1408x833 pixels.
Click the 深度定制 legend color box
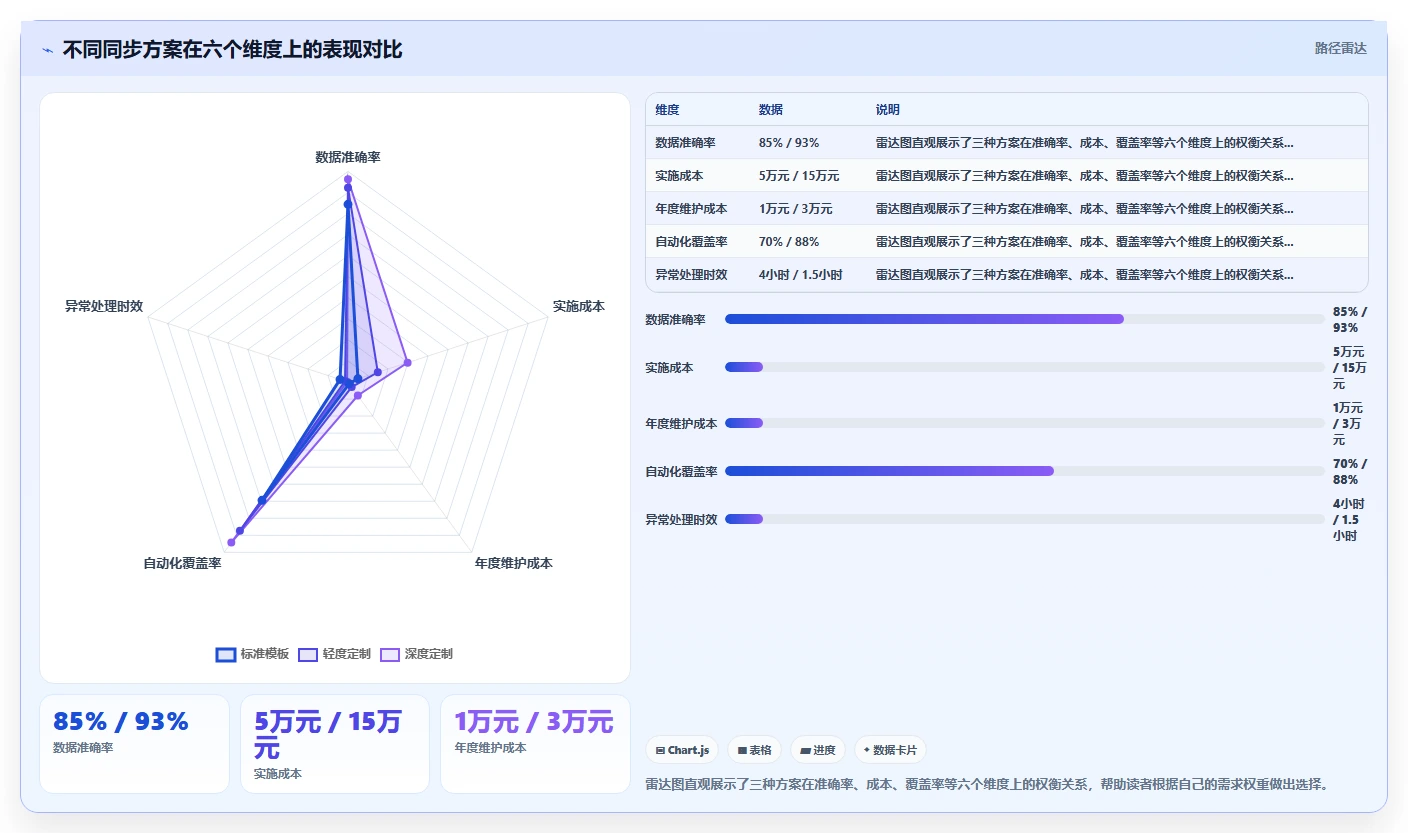pos(390,655)
